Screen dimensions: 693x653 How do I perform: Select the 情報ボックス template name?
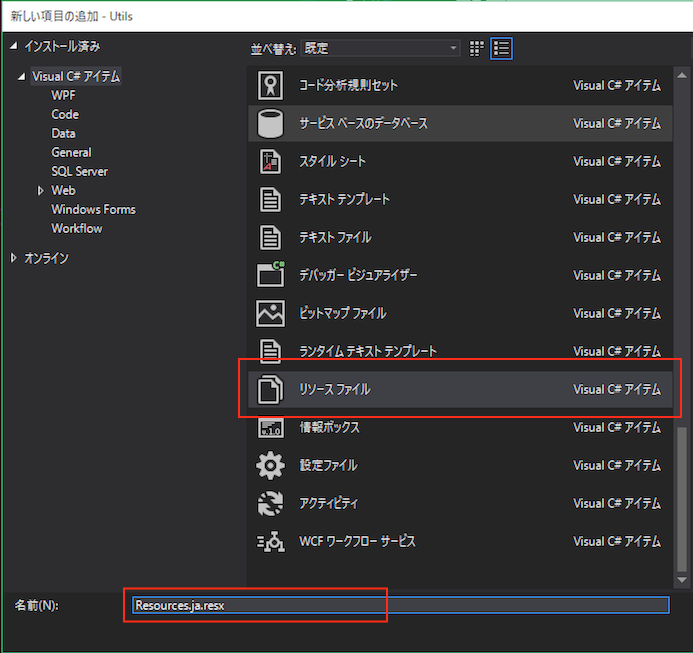[329, 428]
